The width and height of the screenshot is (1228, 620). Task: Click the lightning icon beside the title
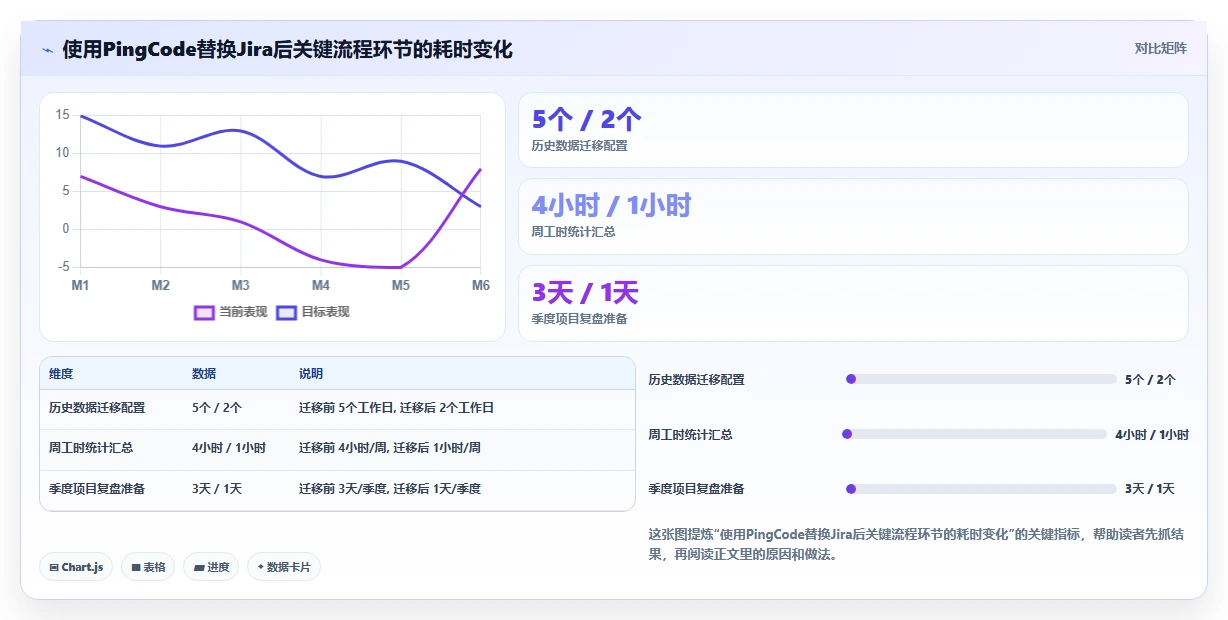pyautogui.click(x=48, y=50)
